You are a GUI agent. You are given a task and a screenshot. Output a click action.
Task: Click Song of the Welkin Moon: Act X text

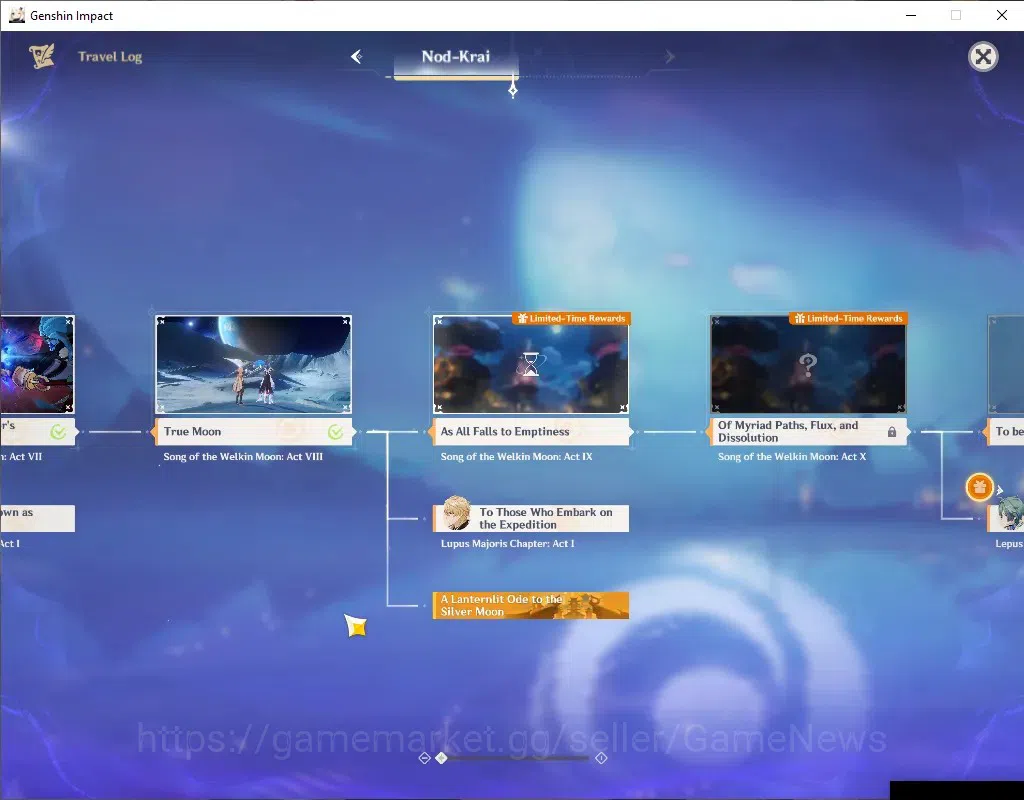click(x=792, y=456)
